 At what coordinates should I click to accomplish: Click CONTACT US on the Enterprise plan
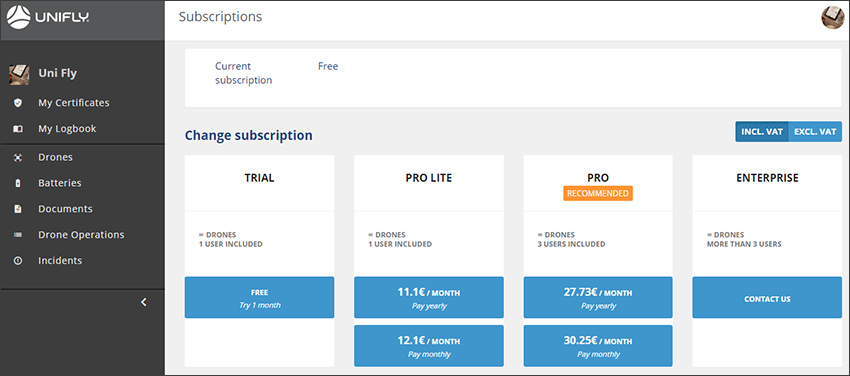point(767,297)
